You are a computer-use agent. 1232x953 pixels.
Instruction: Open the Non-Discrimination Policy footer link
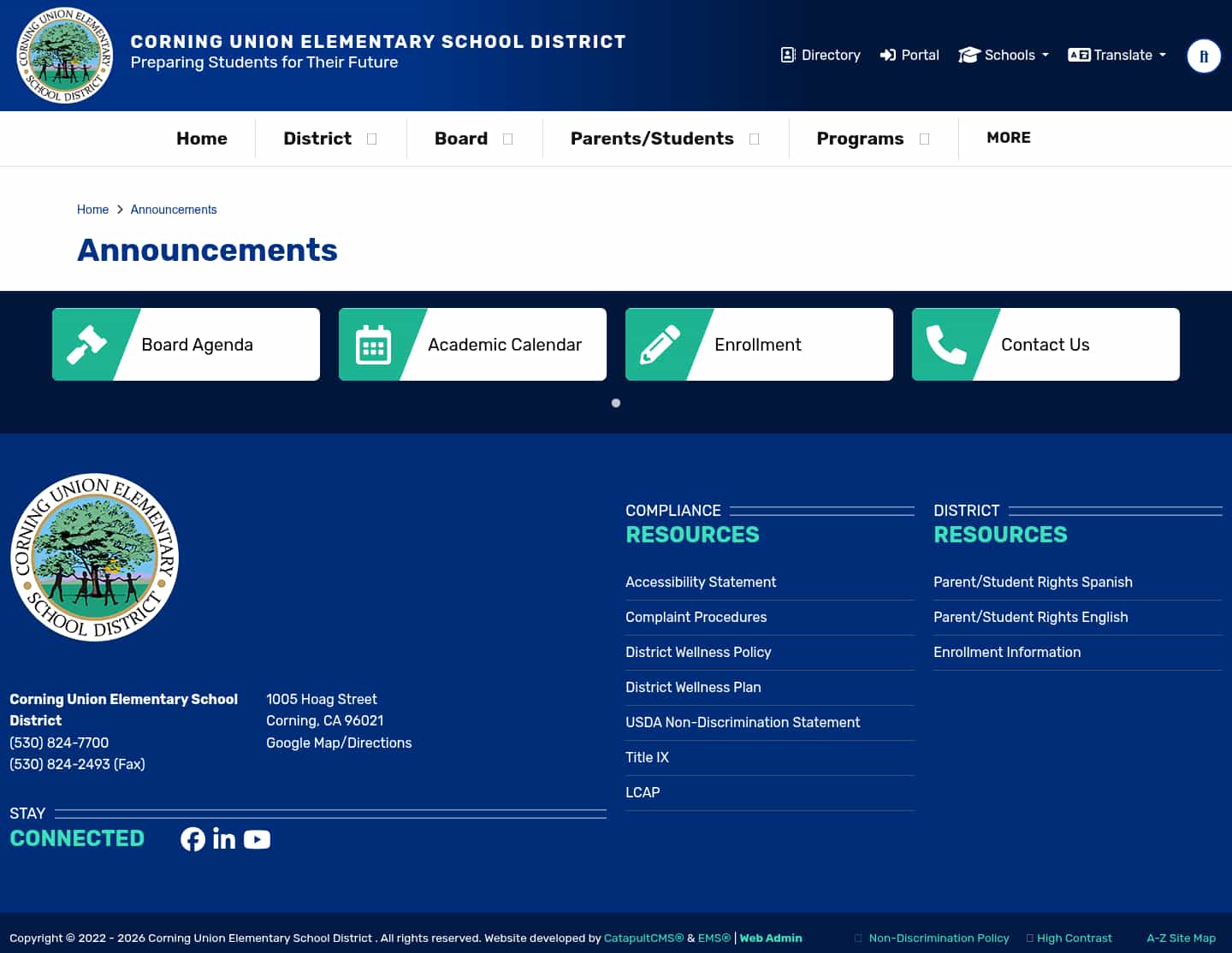coord(939,938)
